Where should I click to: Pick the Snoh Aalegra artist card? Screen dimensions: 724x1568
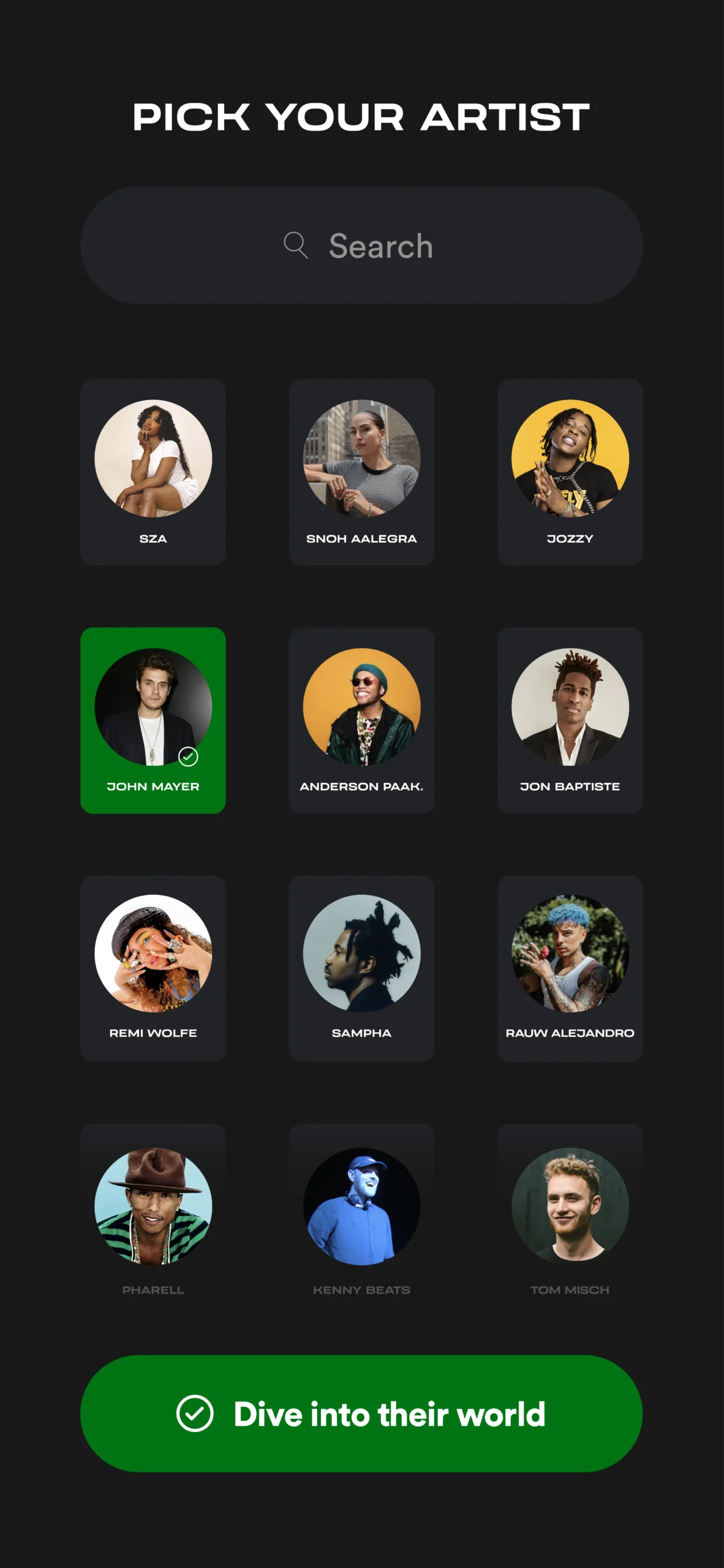pos(361,472)
